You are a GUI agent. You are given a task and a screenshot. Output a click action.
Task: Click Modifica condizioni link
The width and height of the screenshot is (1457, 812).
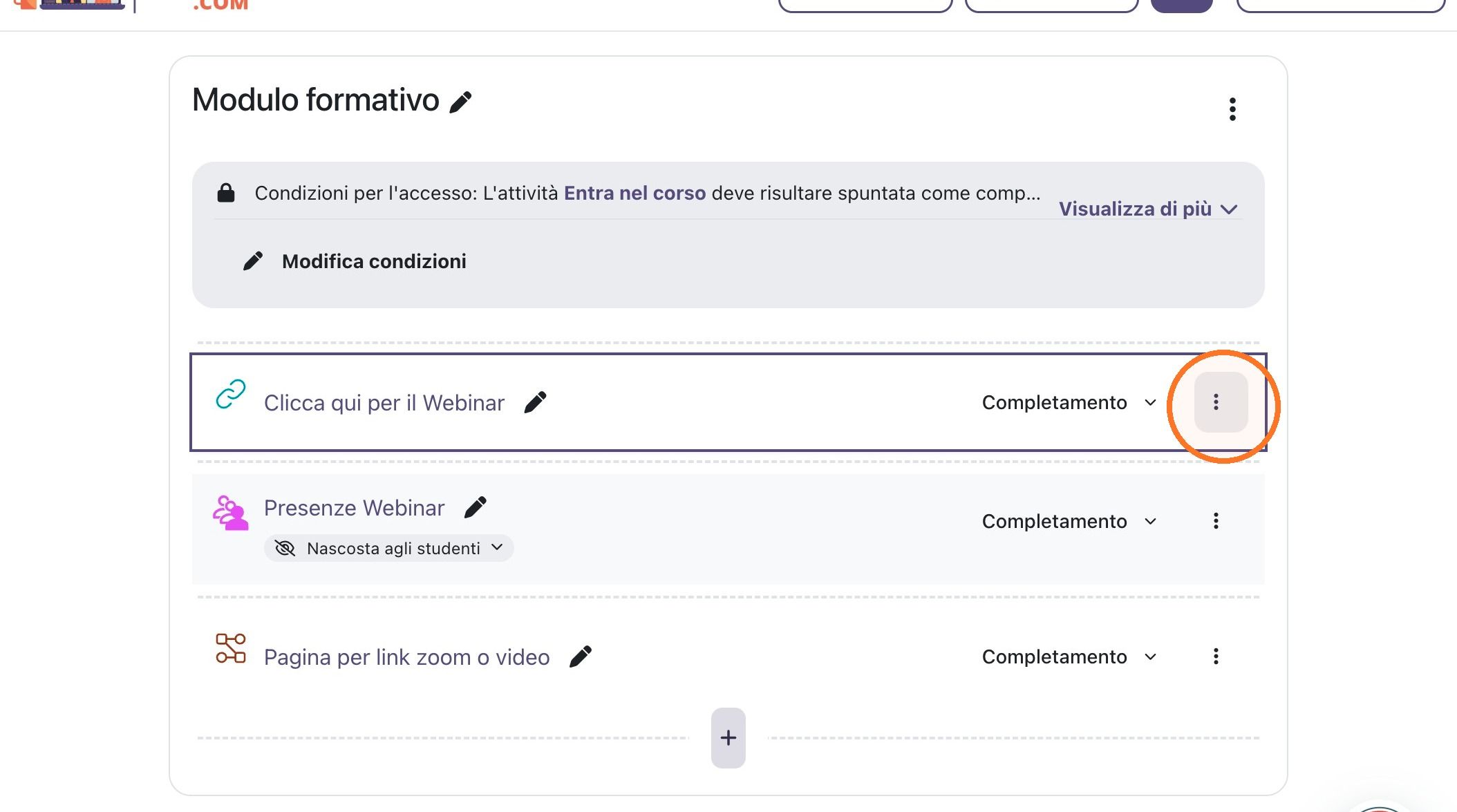(x=374, y=261)
